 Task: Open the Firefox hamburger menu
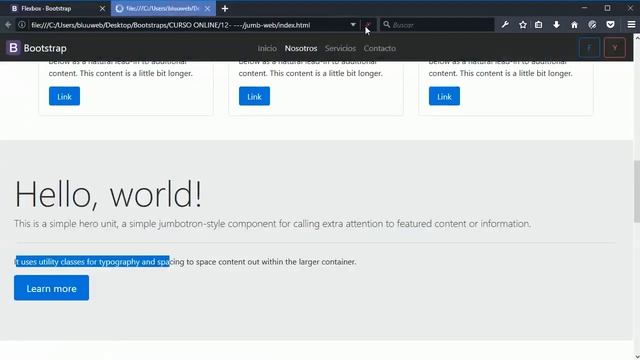[631, 25]
